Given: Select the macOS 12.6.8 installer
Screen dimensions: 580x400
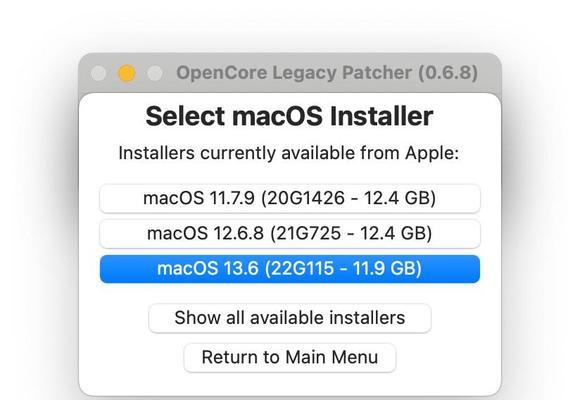Looking at the screenshot, I should point(290,233).
